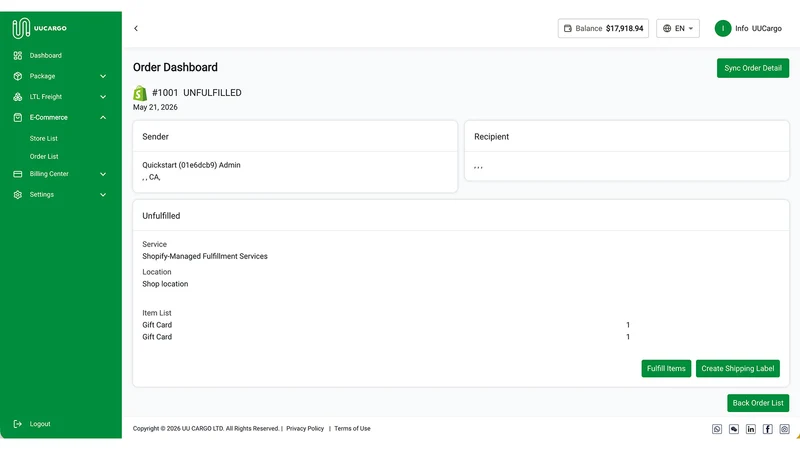Expand the LTL Freight menu chevron
This screenshot has height=450, width=800.
tap(103, 96)
